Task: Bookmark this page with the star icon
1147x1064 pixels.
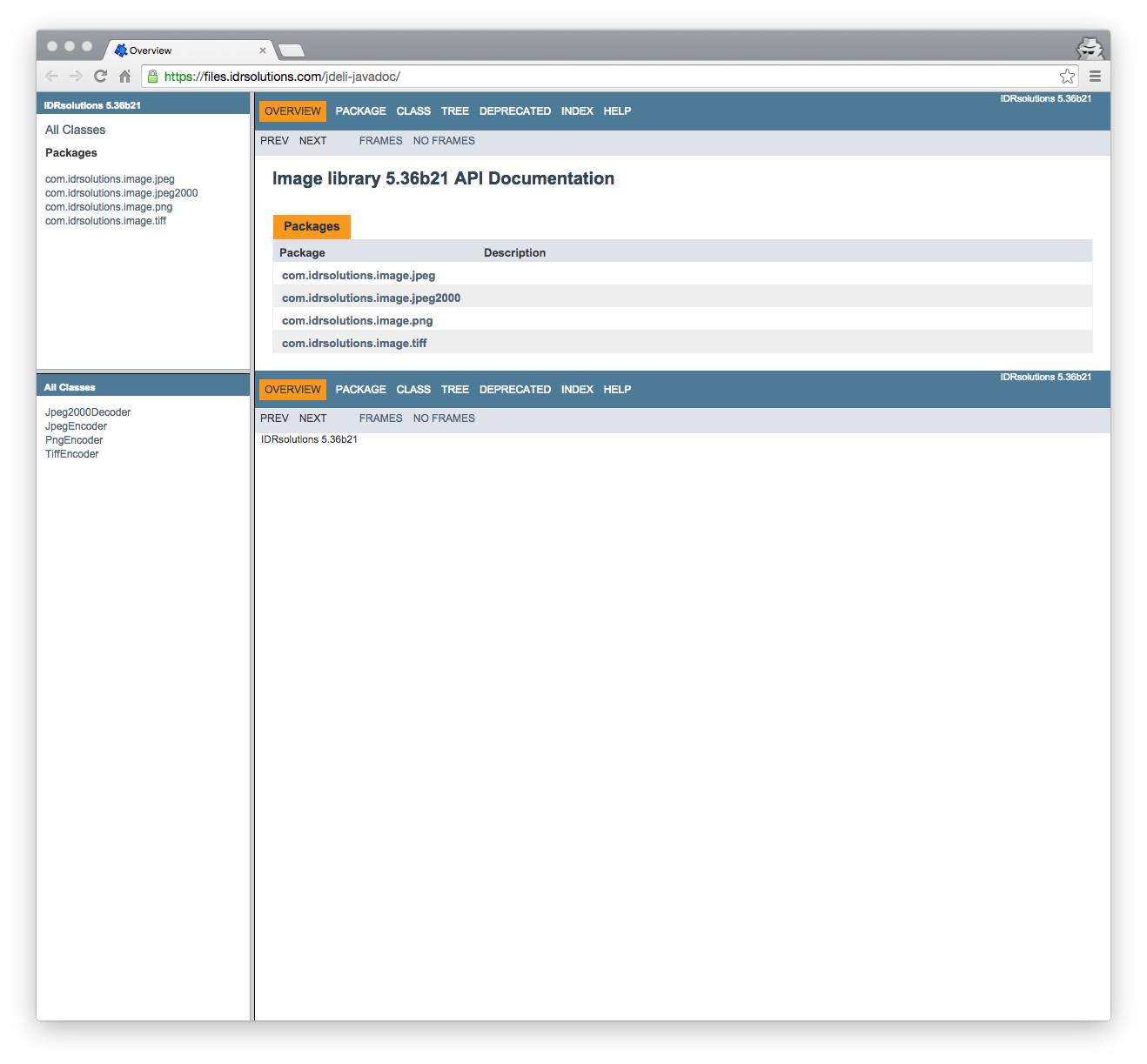Action: point(1067,77)
